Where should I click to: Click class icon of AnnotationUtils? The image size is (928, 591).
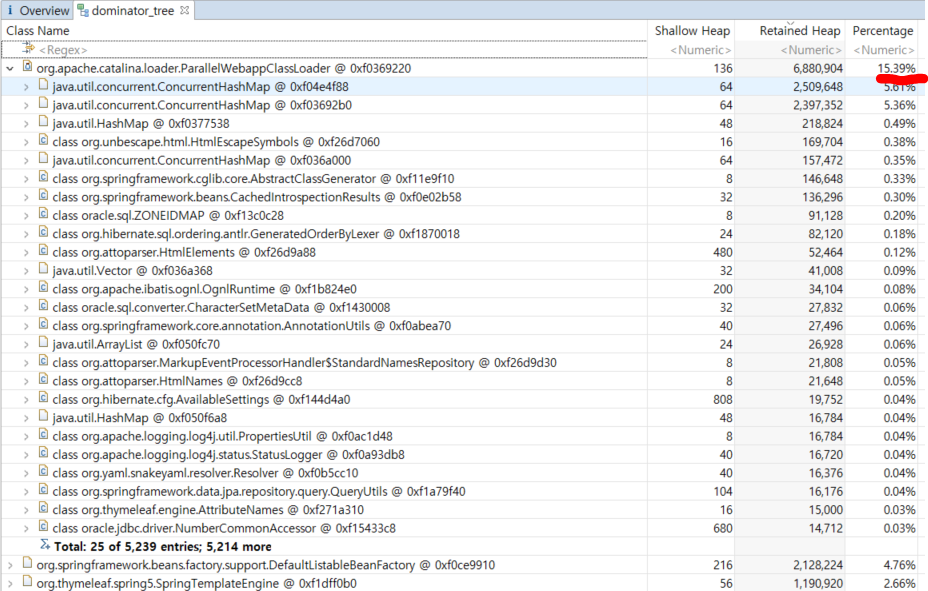point(43,324)
